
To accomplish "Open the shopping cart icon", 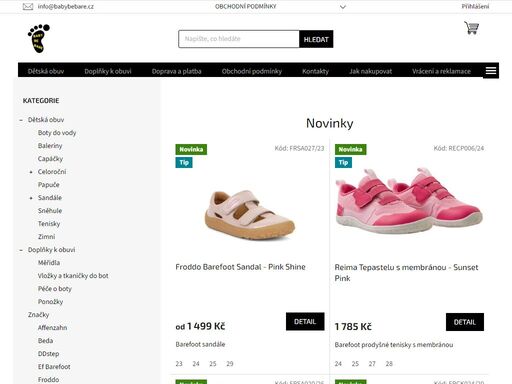I will click(x=471, y=28).
